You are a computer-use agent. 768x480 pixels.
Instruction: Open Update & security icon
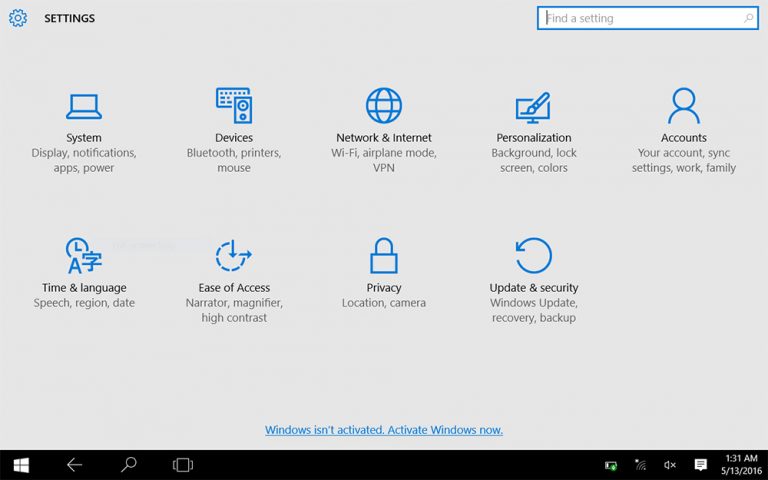(x=534, y=256)
